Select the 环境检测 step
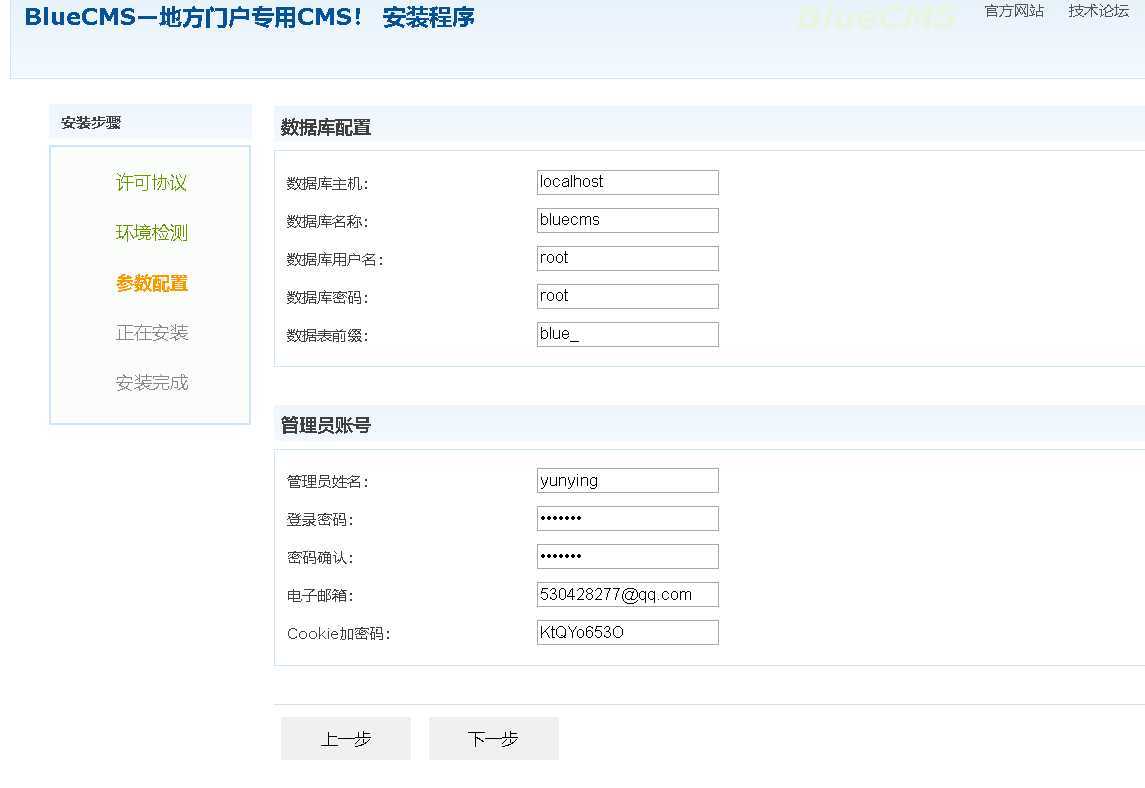 [151, 233]
